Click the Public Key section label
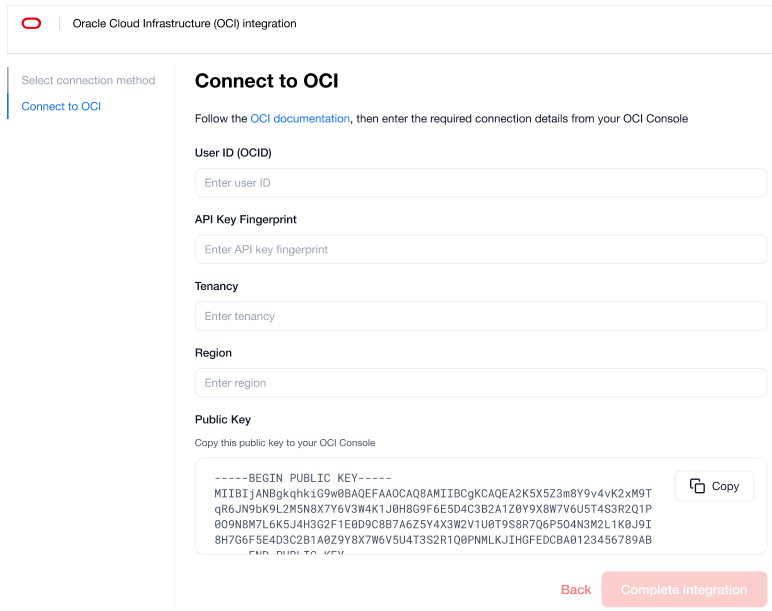The height and width of the screenshot is (611, 772). [223, 420]
